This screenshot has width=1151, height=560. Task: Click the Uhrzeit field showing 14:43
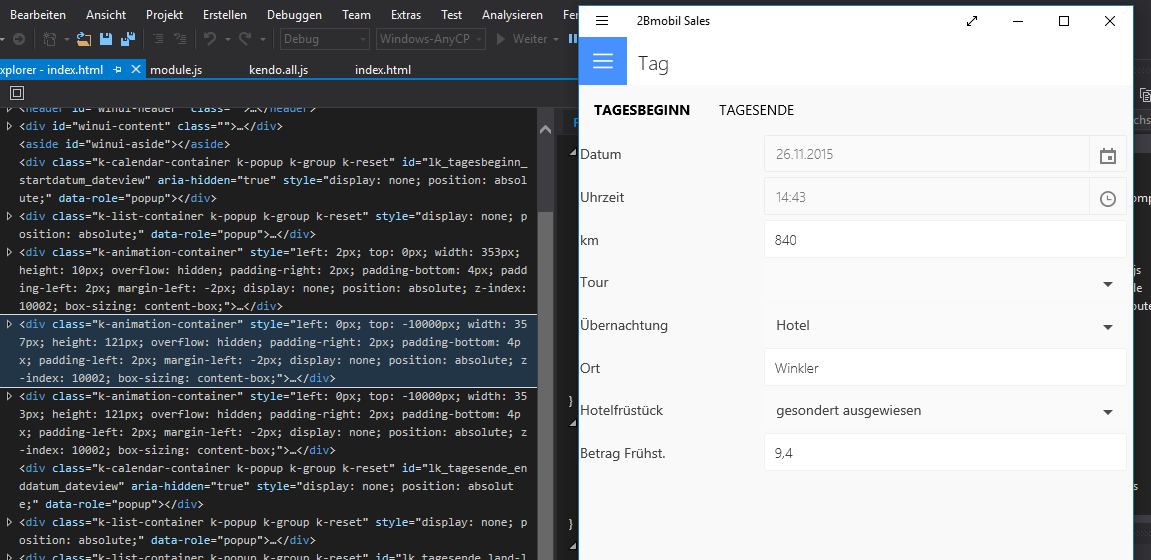click(927, 197)
